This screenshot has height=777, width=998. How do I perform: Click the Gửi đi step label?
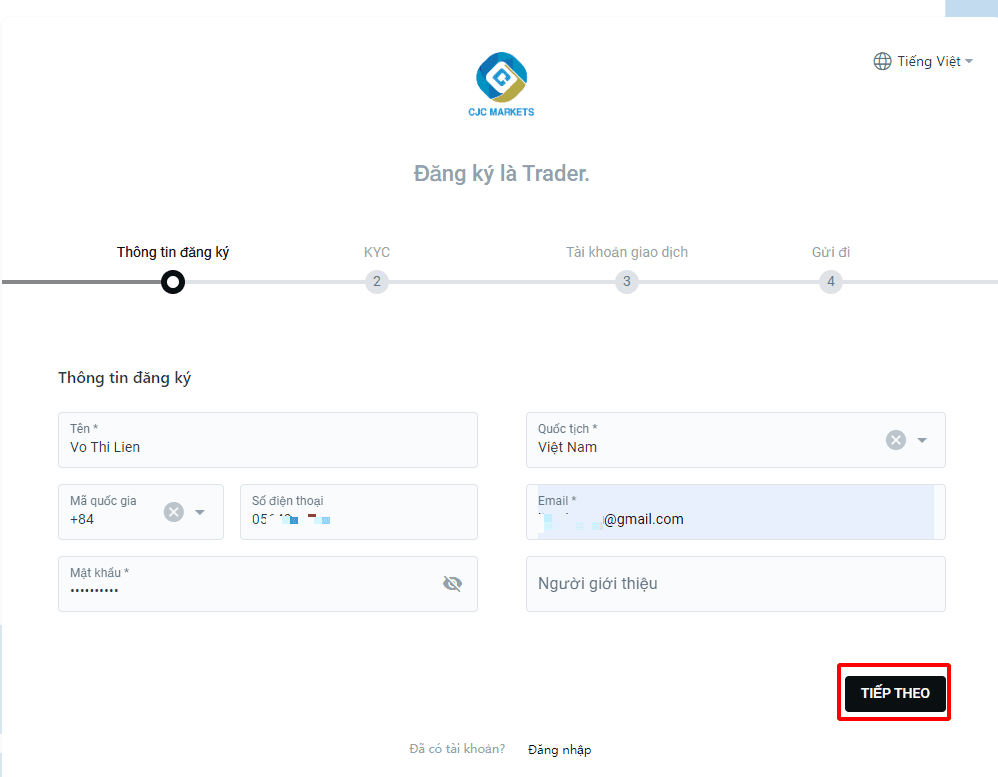pos(831,252)
